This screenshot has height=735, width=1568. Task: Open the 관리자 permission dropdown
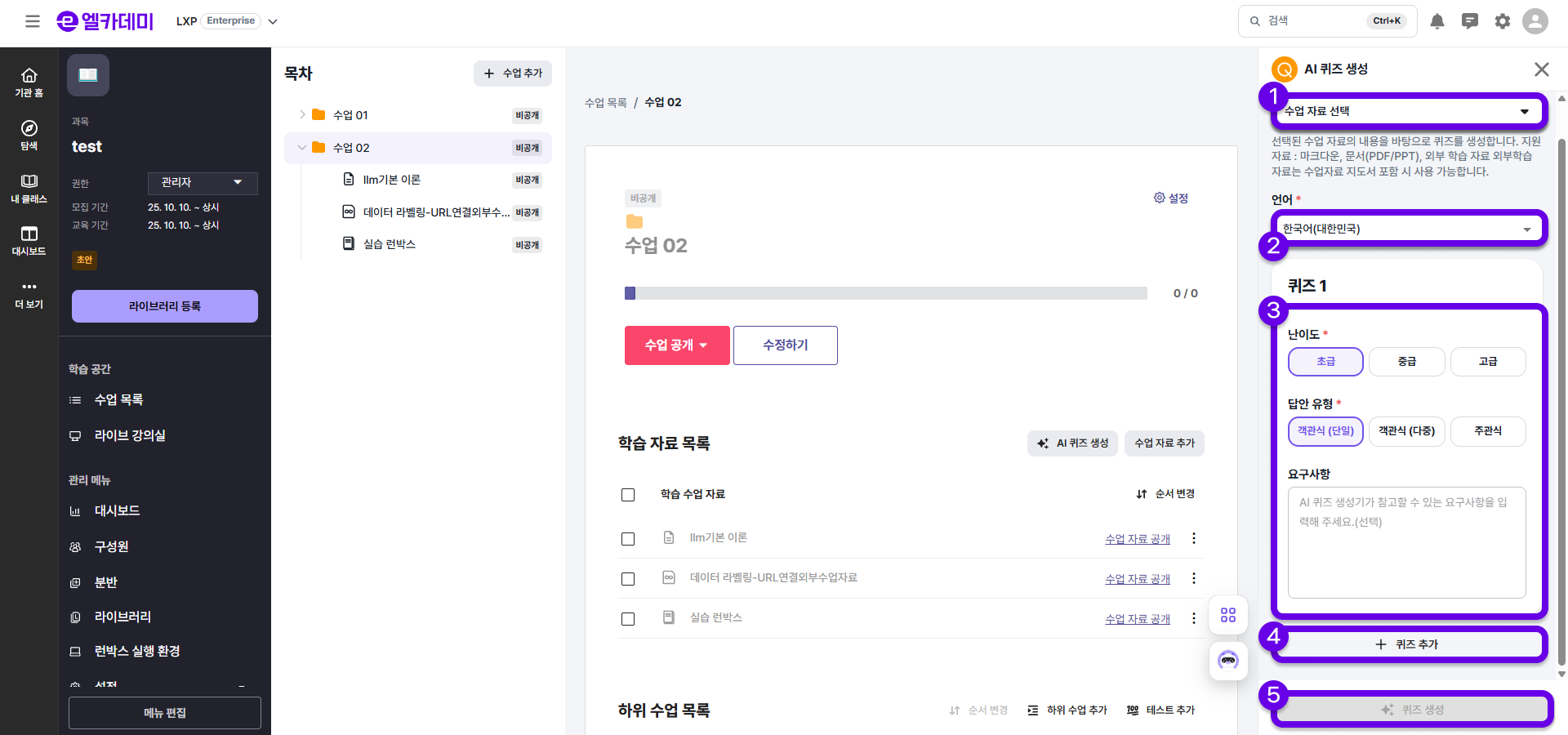pos(203,183)
